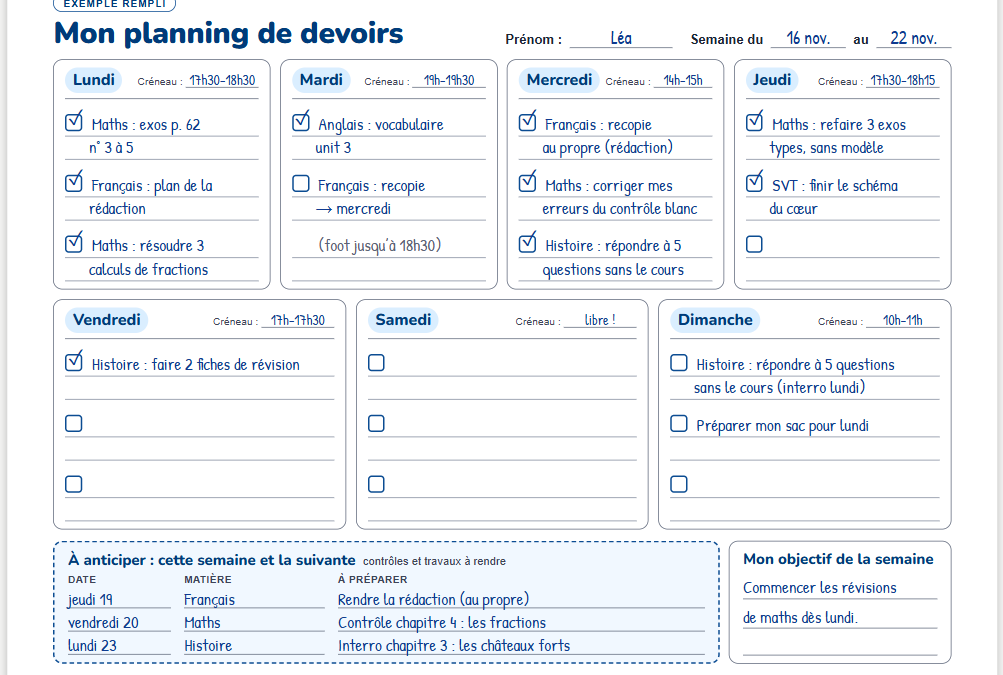Select the 'Mardi' day label
Image resolution: width=1003 pixels, height=675 pixels.
coord(321,80)
